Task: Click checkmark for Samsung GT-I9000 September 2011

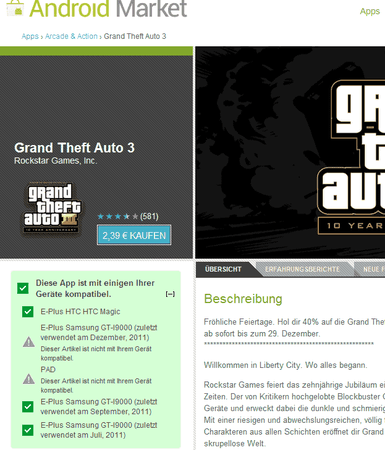Action: (28, 407)
